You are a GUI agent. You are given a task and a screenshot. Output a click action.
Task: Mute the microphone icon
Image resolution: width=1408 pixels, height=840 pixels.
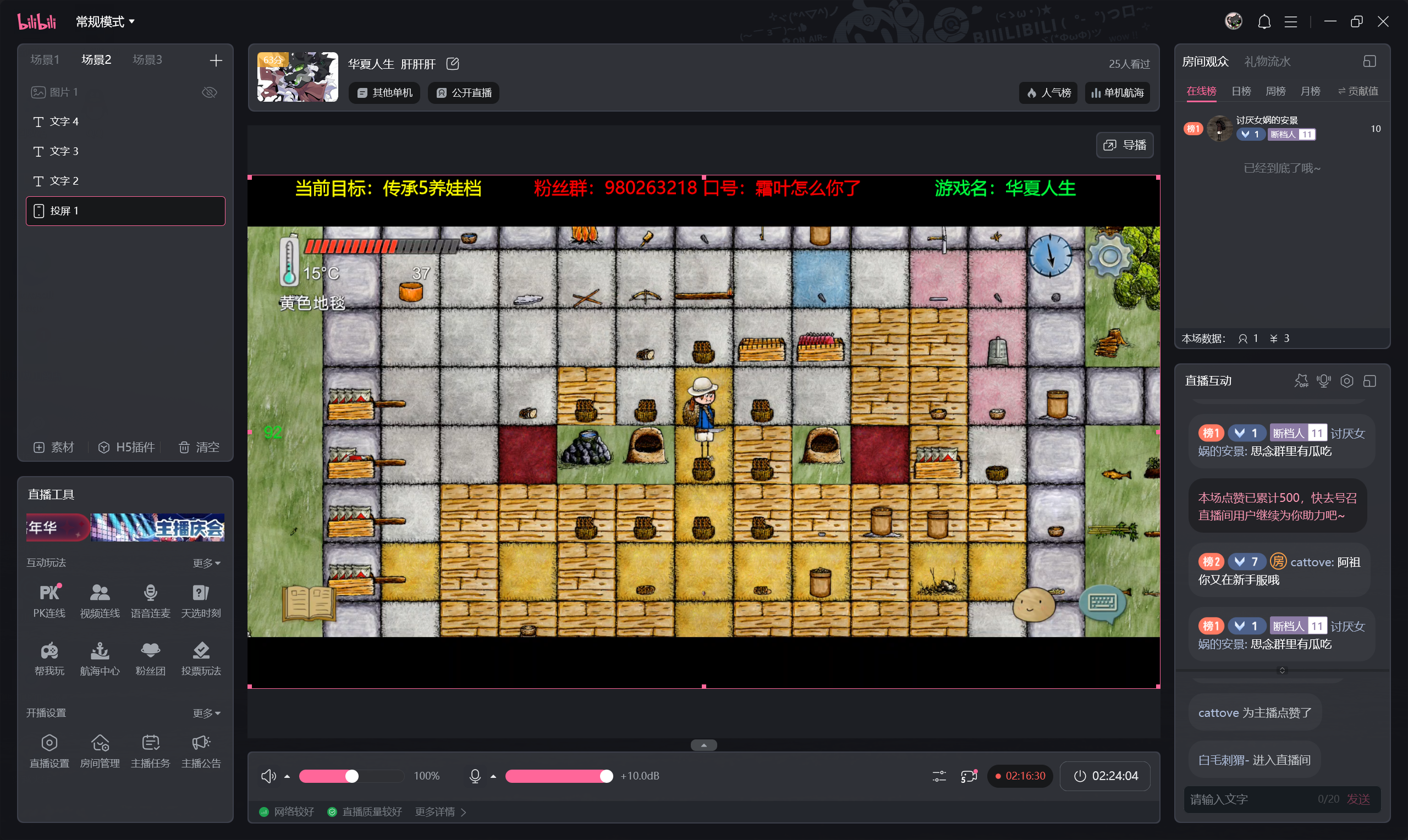[475, 776]
